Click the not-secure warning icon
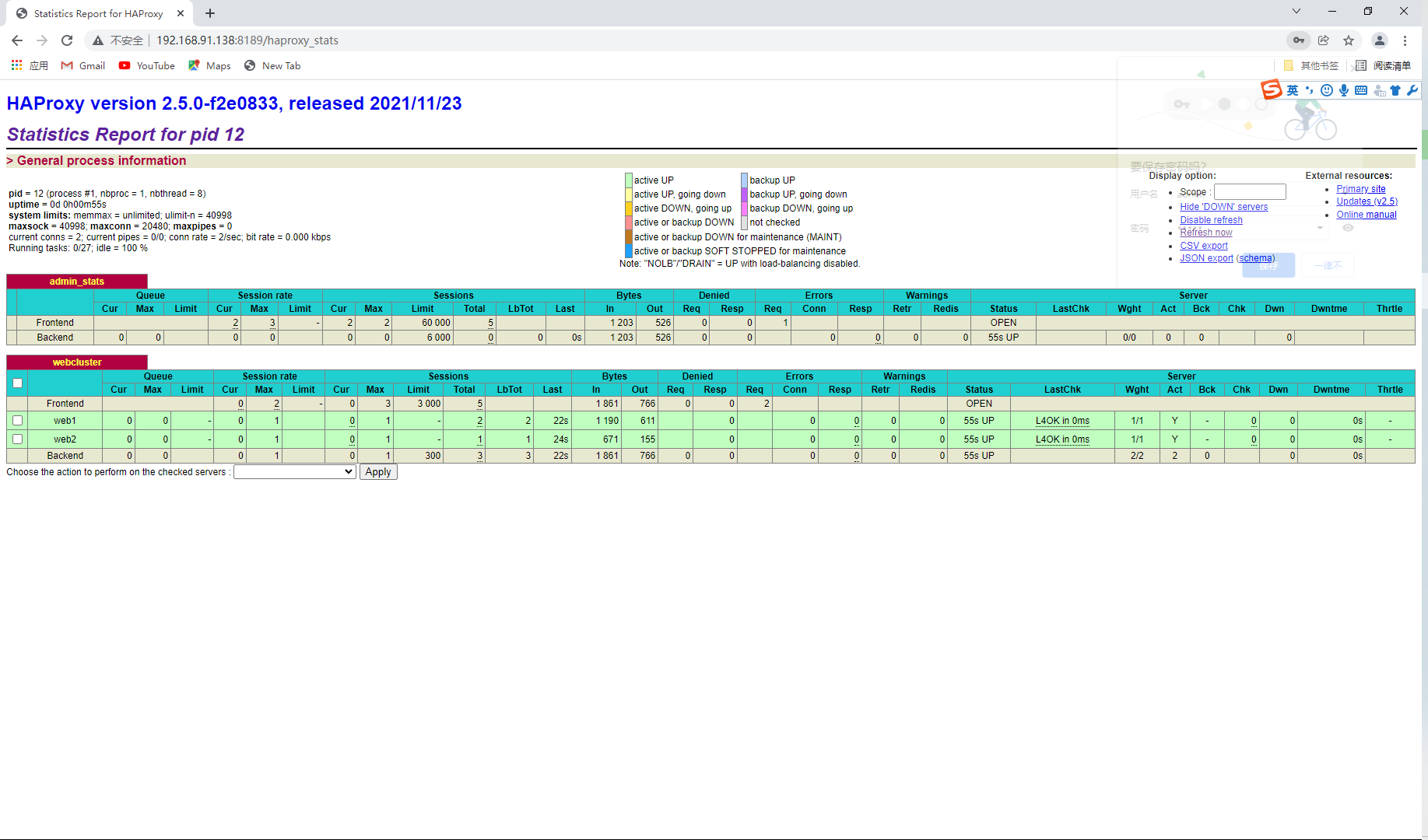The image size is (1428, 840). pos(98,40)
